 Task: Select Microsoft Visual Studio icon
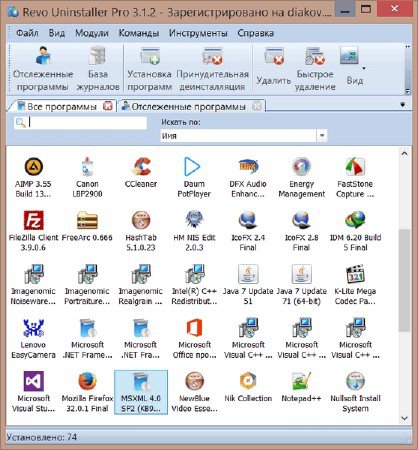(33, 392)
